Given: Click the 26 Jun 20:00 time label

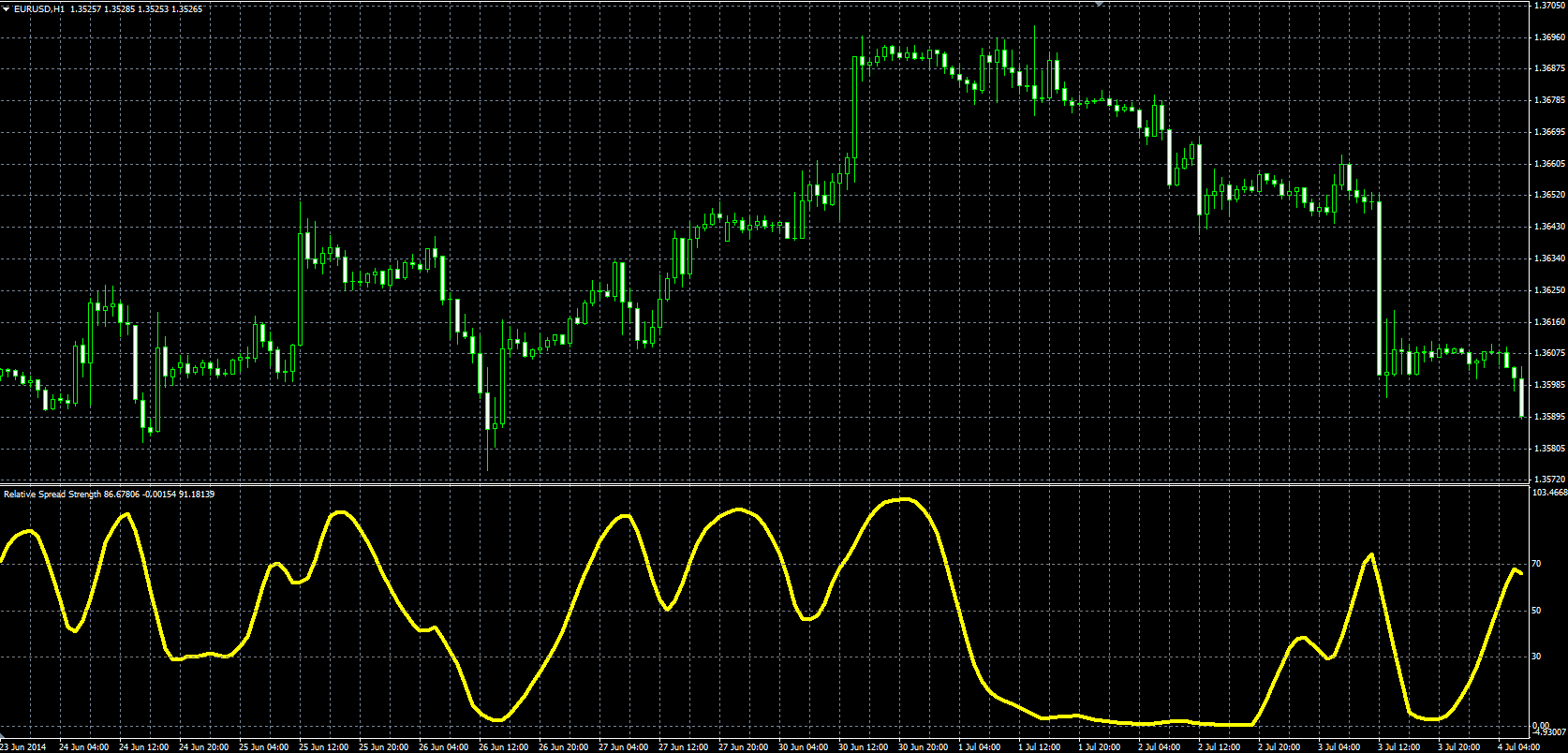Looking at the screenshot, I should [x=564, y=747].
